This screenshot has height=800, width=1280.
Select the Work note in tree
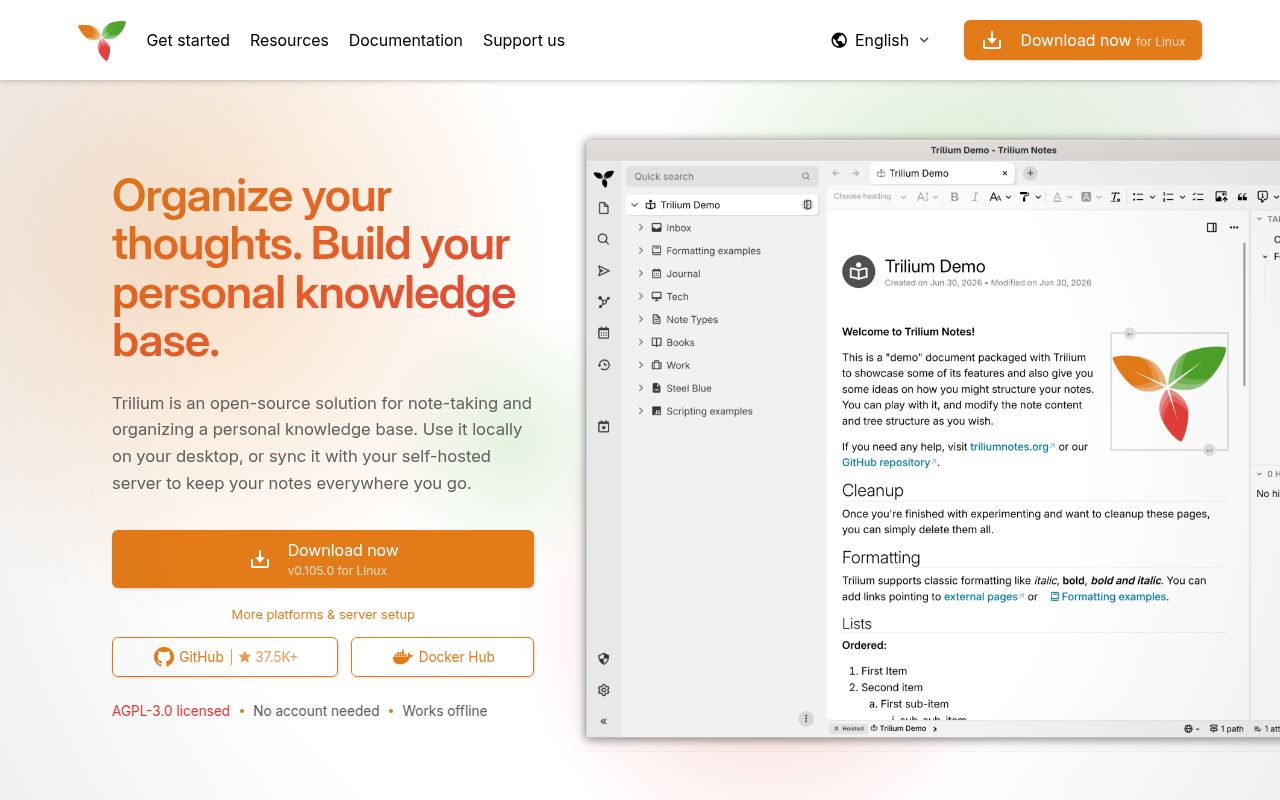point(678,366)
